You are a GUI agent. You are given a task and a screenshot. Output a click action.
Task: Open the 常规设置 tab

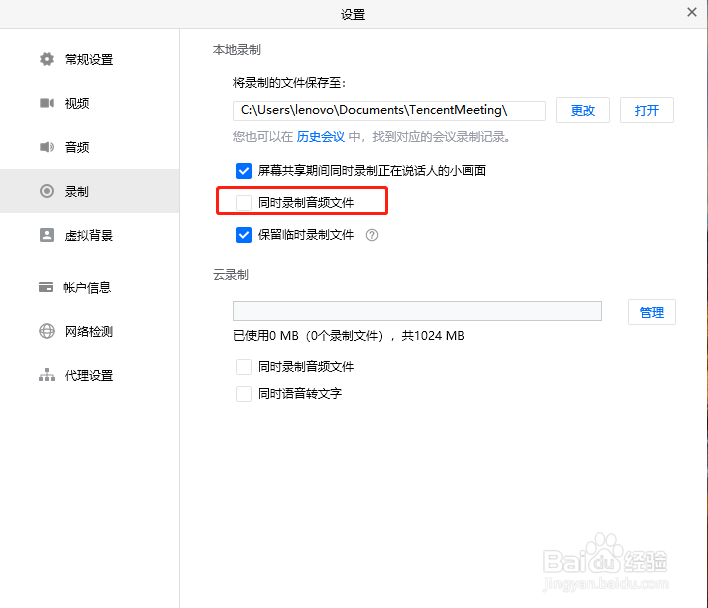89,59
